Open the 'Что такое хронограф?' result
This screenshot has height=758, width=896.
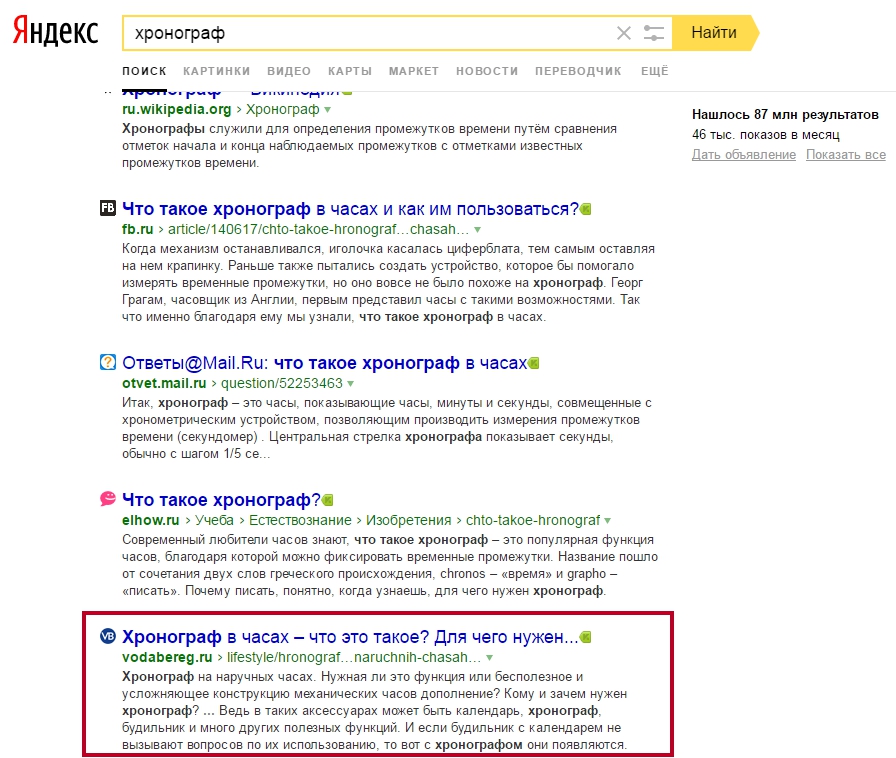pyautogui.click(x=221, y=500)
